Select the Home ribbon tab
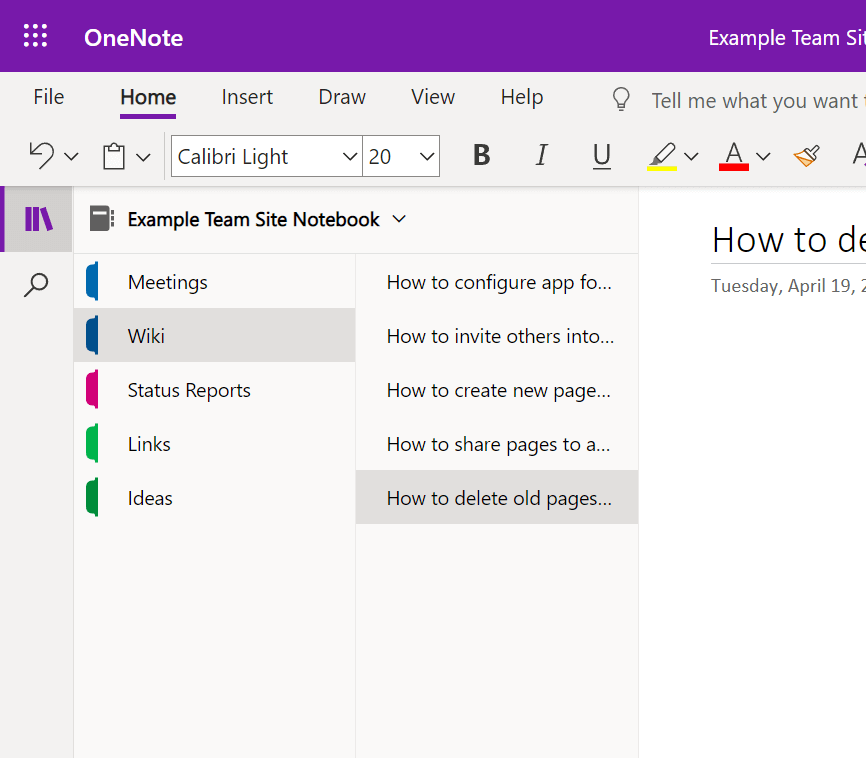The width and height of the screenshot is (866, 758). point(148,97)
